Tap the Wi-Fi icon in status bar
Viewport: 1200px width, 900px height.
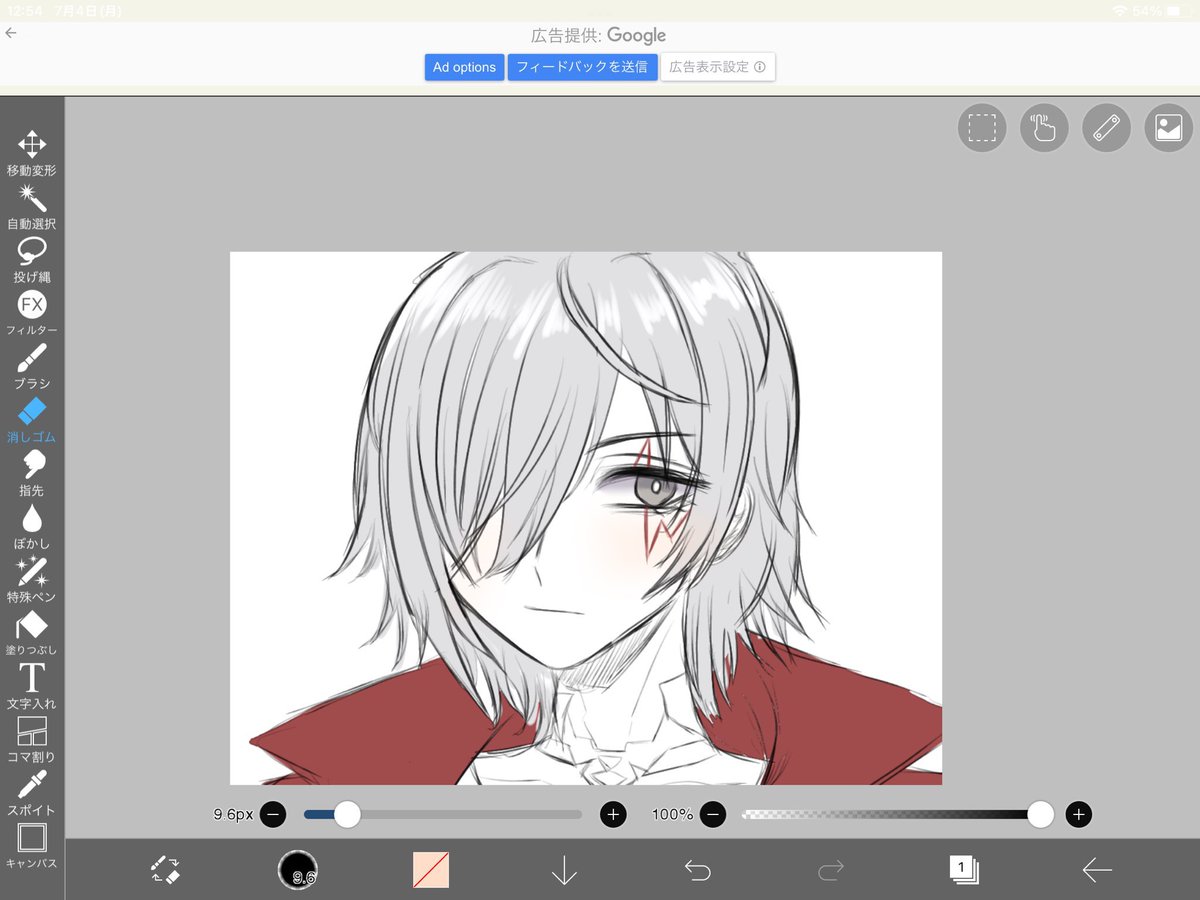(1120, 10)
